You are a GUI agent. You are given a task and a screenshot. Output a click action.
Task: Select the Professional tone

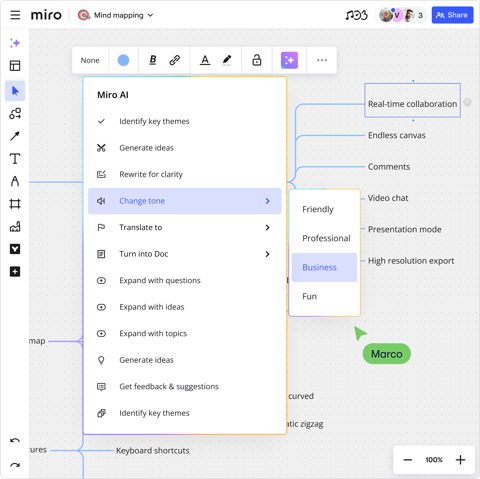(324, 238)
